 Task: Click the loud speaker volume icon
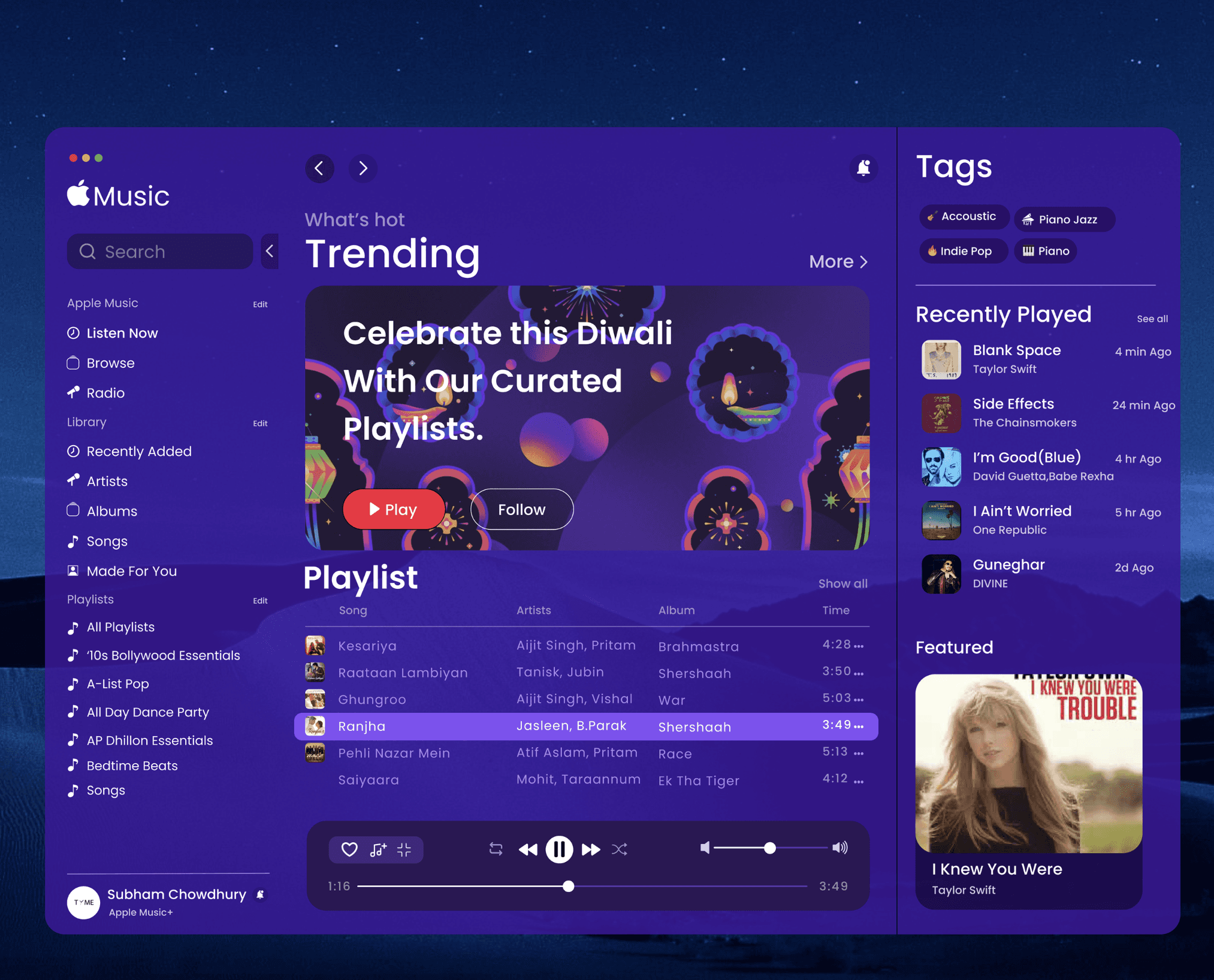click(x=840, y=848)
